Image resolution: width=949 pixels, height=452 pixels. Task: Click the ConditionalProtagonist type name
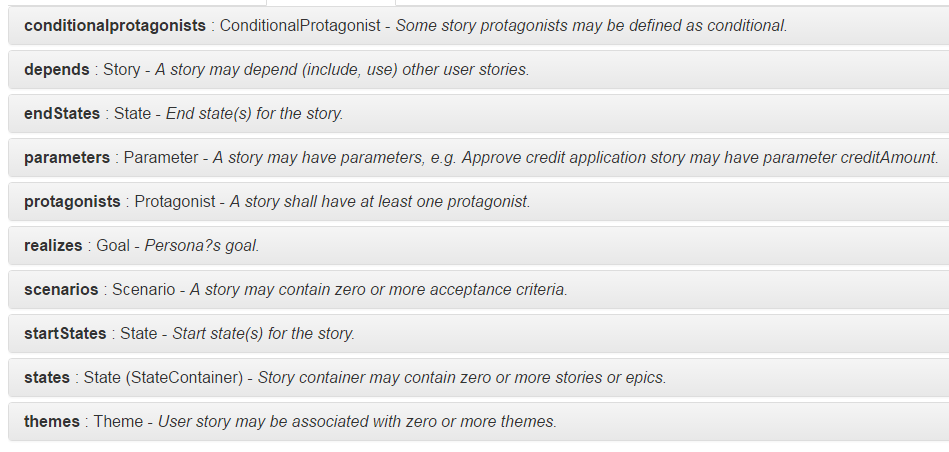[x=300, y=25]
